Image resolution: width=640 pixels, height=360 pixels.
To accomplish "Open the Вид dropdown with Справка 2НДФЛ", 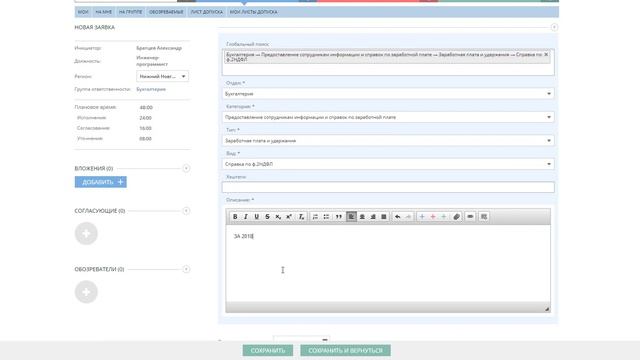I will [x=388, y=164].
